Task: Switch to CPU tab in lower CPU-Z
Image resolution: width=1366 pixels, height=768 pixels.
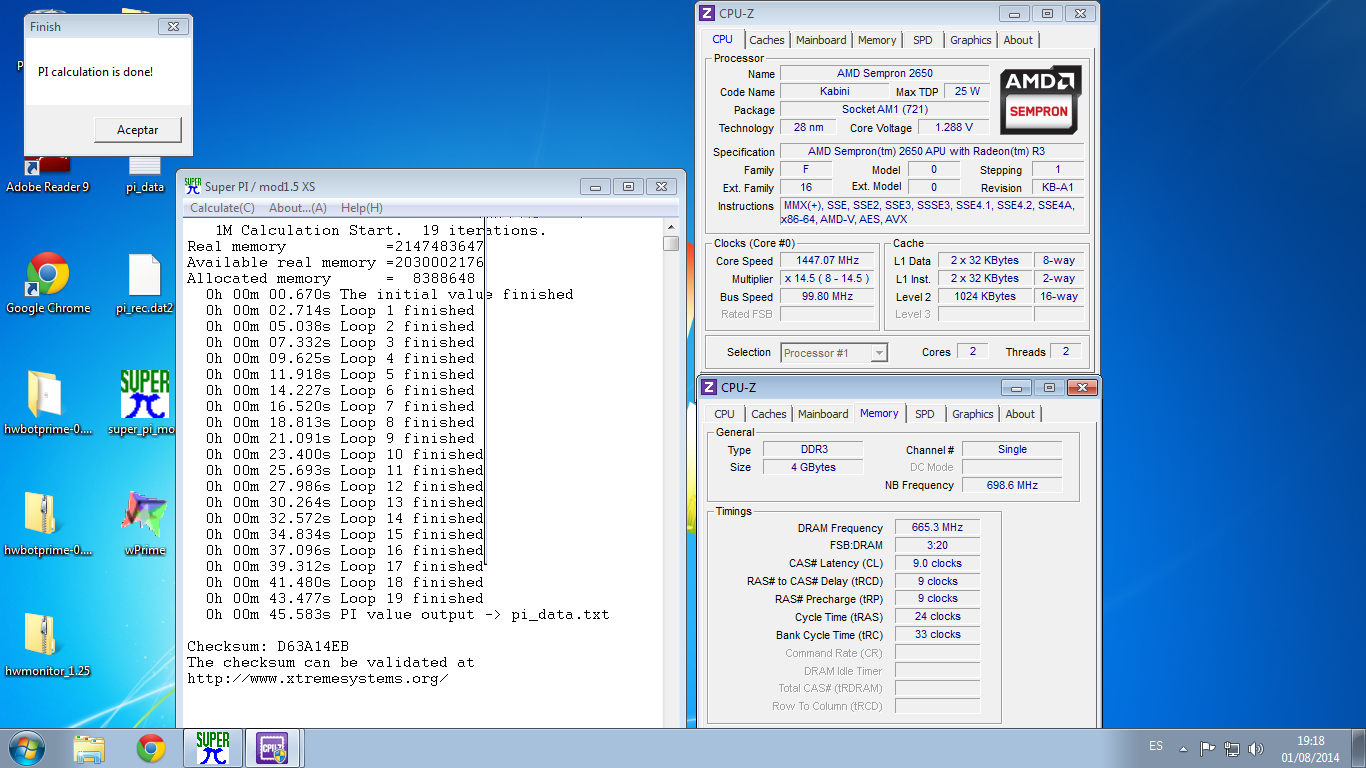Action: (x=724, y=414)
